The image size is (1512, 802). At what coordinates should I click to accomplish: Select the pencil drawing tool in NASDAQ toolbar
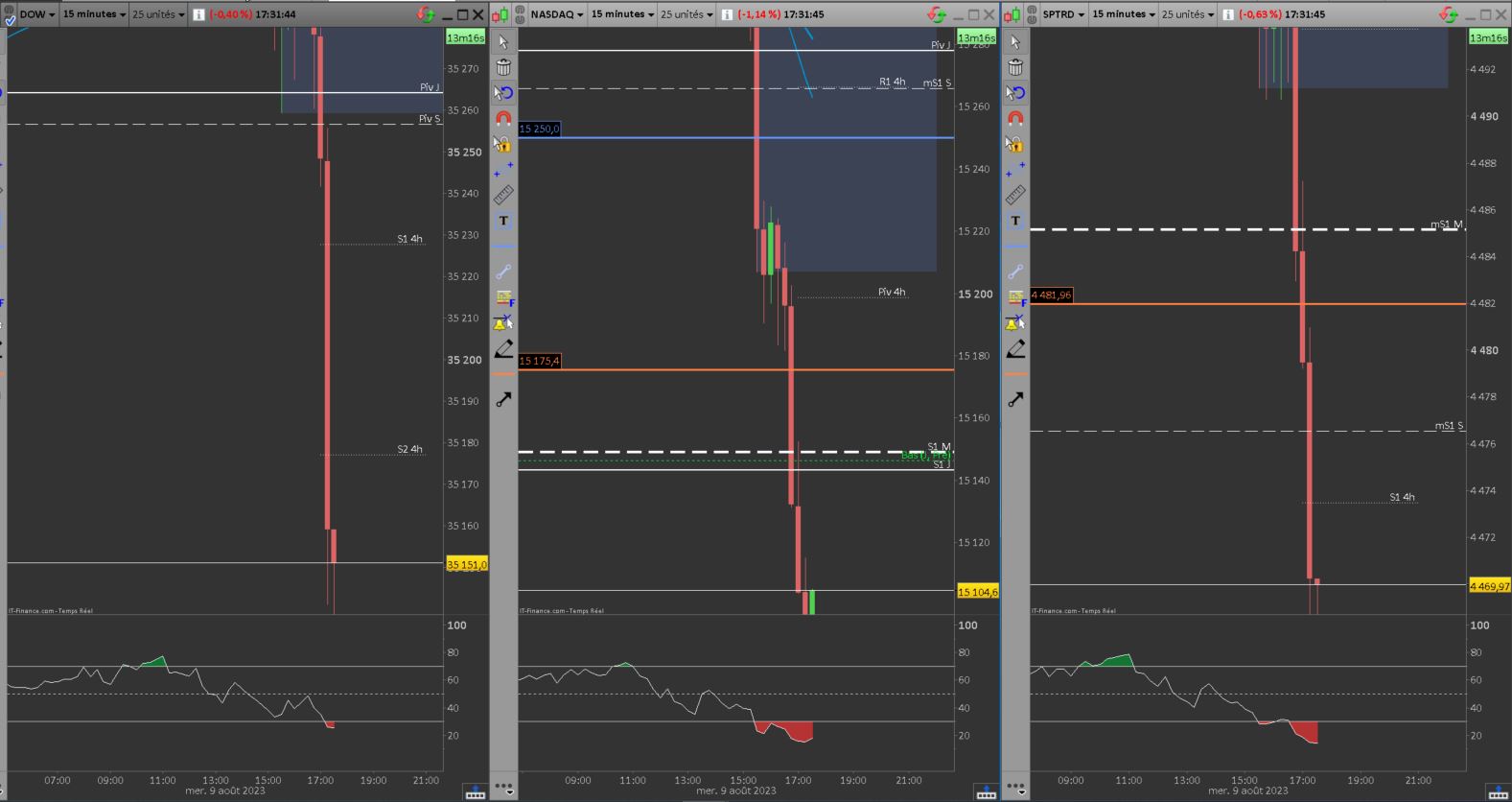point(503,349)
